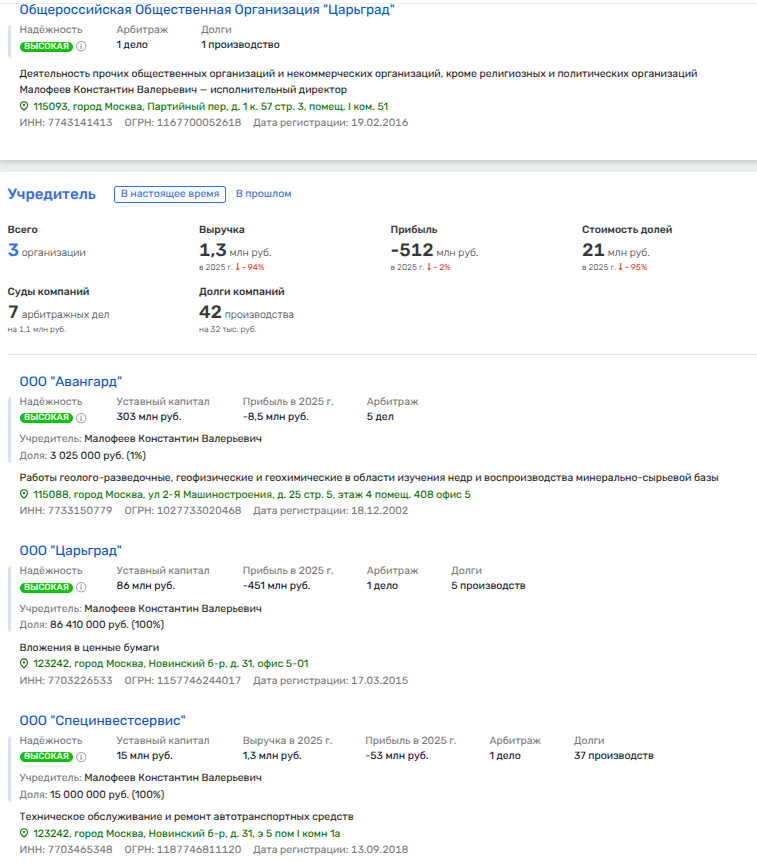The image size is (757, 865).
Task: Open the "42 производства" debts summary
Action: [x=246, y=313]
